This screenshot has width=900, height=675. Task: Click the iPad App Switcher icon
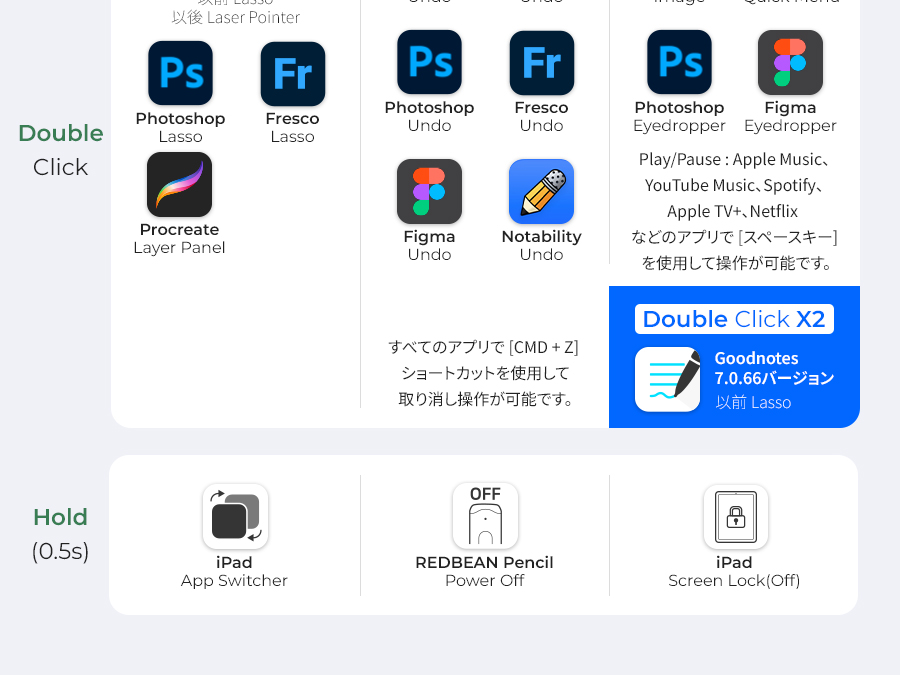tap(235, 517)
